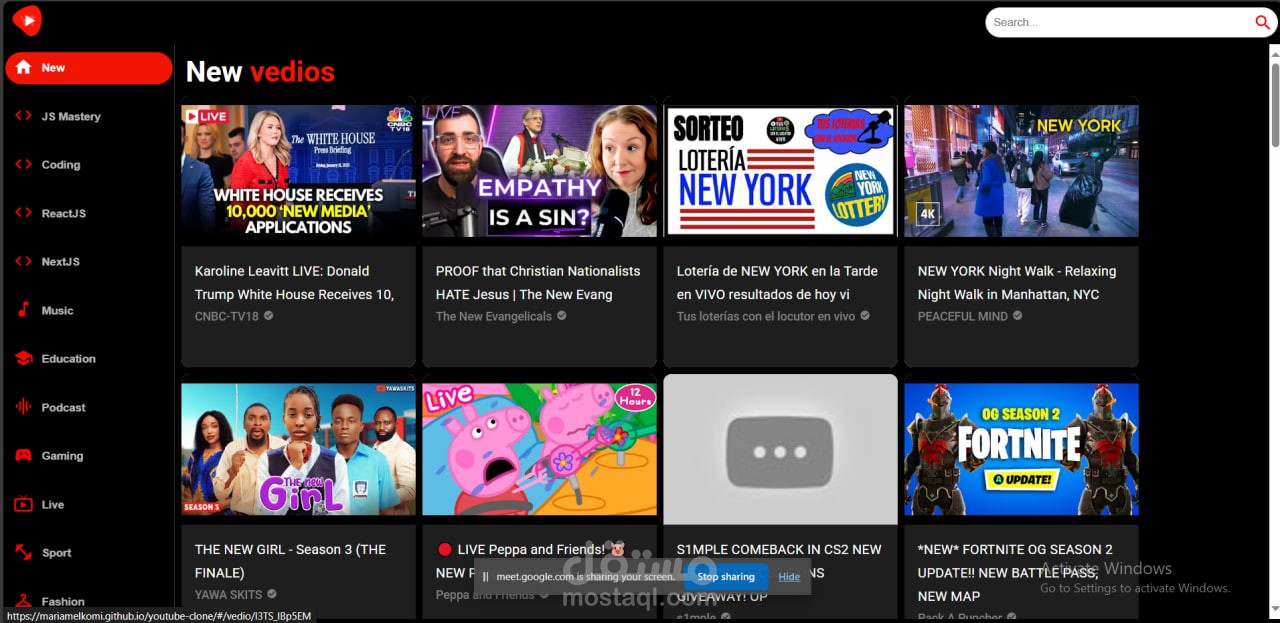Click verified badge next to PEACEFUL MIND
Screen dimensions: 1280x623
[1018, 316]
